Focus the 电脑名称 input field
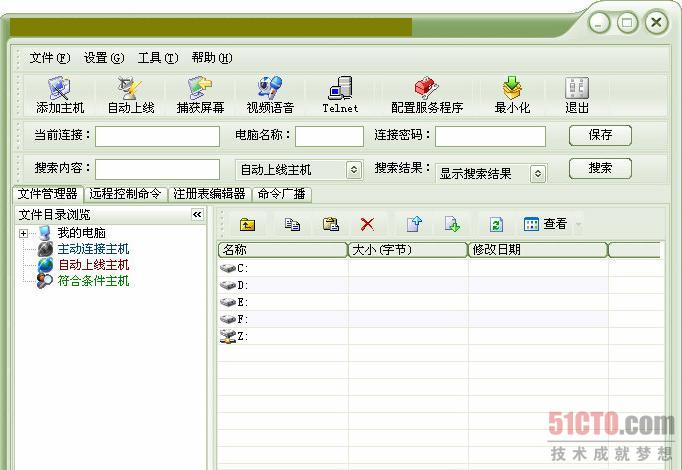 pyautogui.click(x=329, y=137)
